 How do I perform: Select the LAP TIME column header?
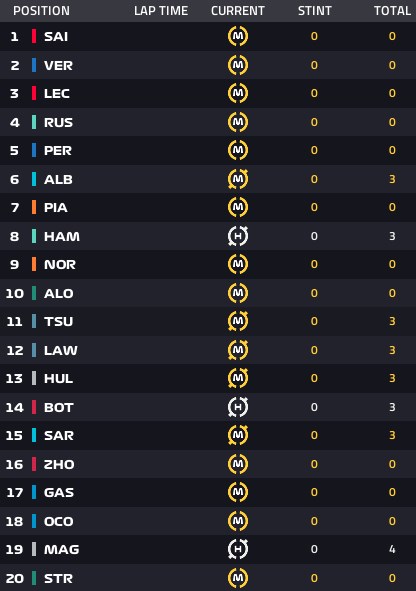coord(161,11)
